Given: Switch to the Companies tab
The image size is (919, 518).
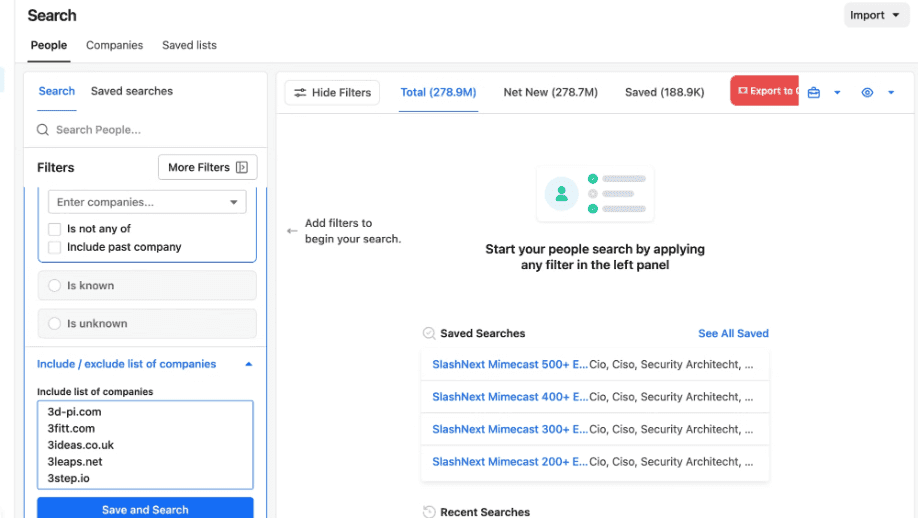Looking at the screenshot, I should (114, 45).
